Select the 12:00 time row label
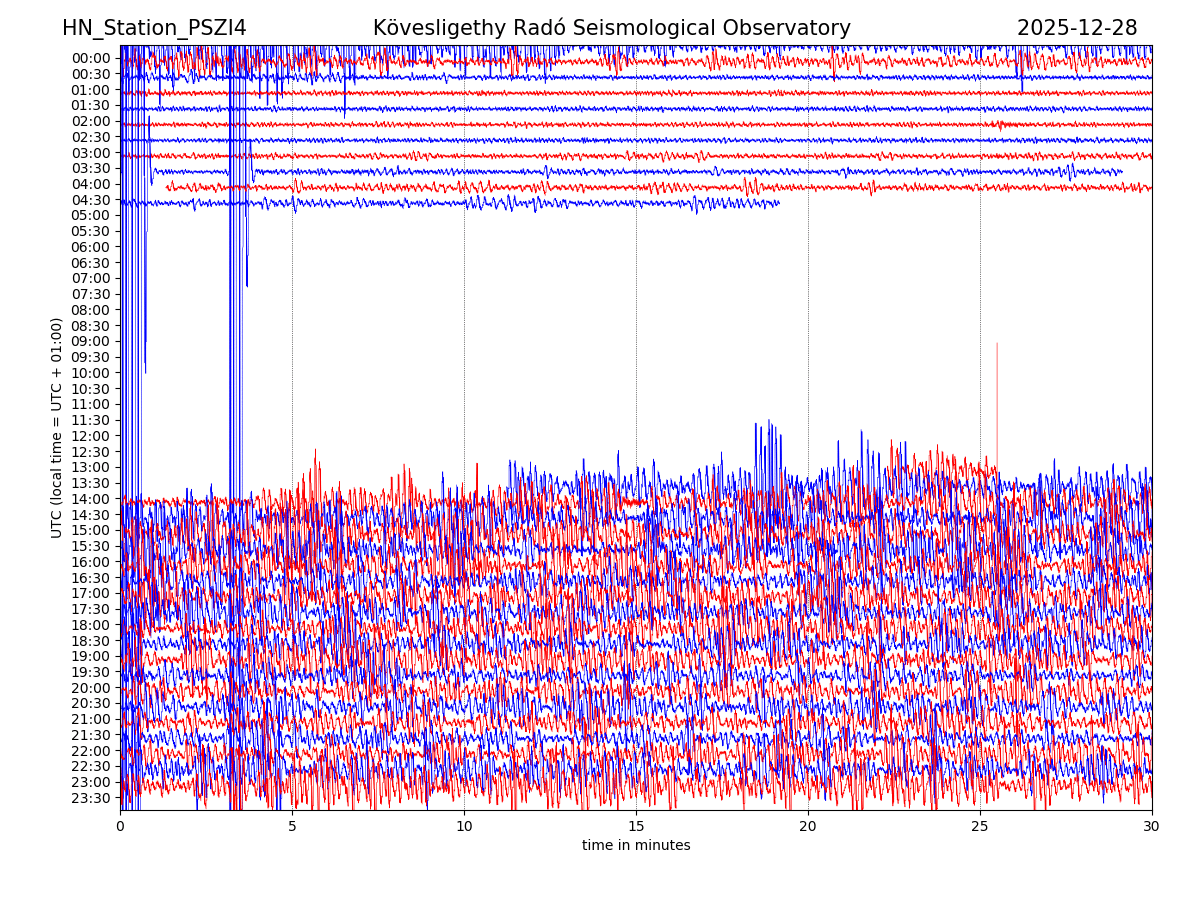This screenshot has height=900, width=1200. pyautogui.click(x=91, y=436)
